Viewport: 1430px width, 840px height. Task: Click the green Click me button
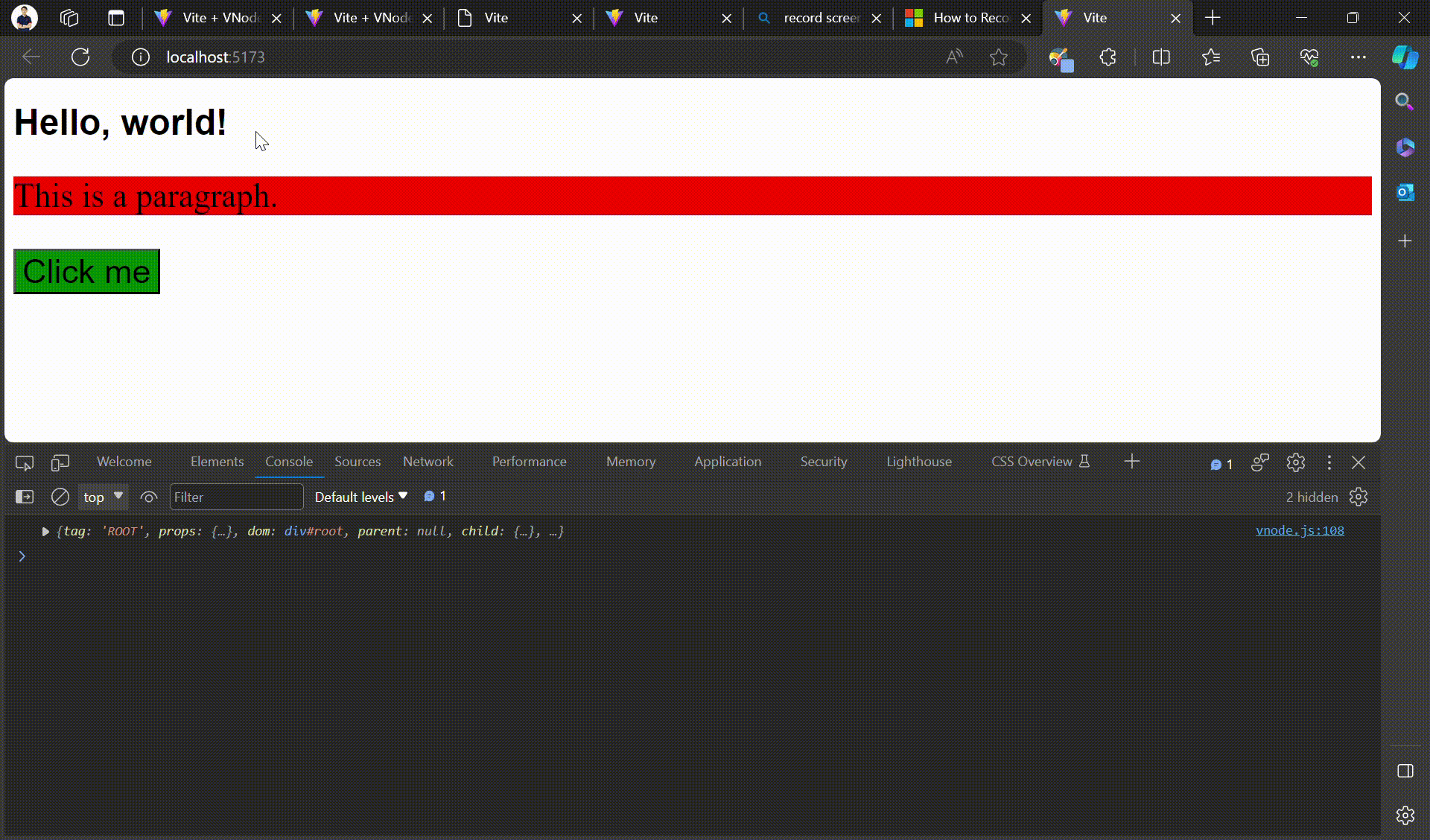click(86, 272)
